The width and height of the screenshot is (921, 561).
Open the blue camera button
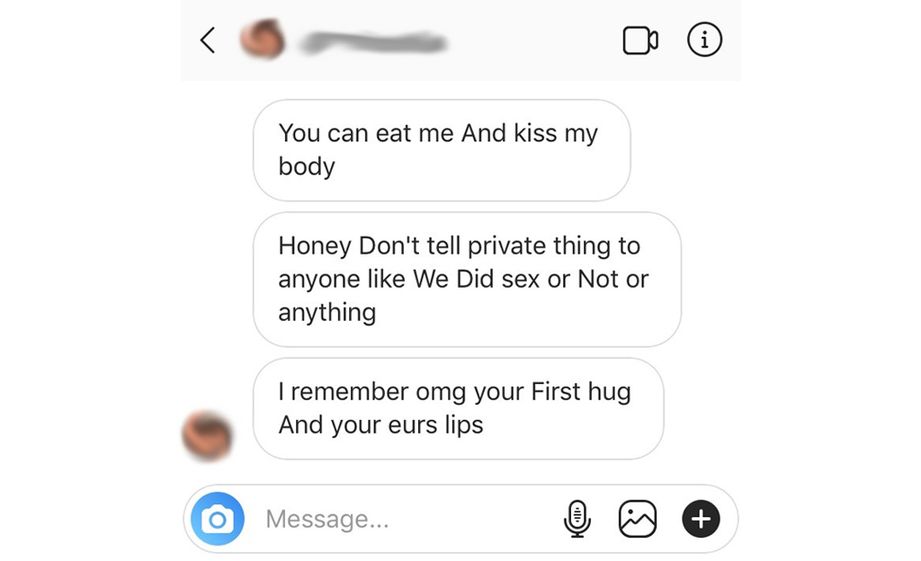point(217,519)
